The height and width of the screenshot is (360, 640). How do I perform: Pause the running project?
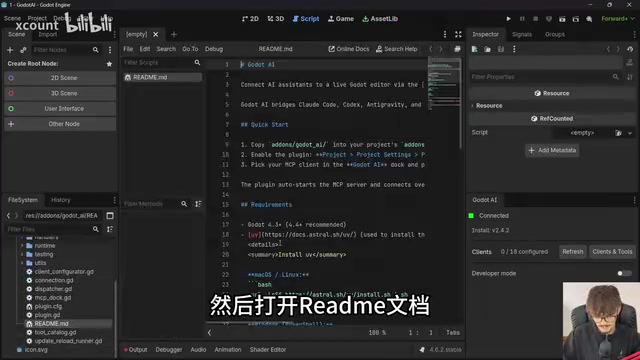point(522,19)
